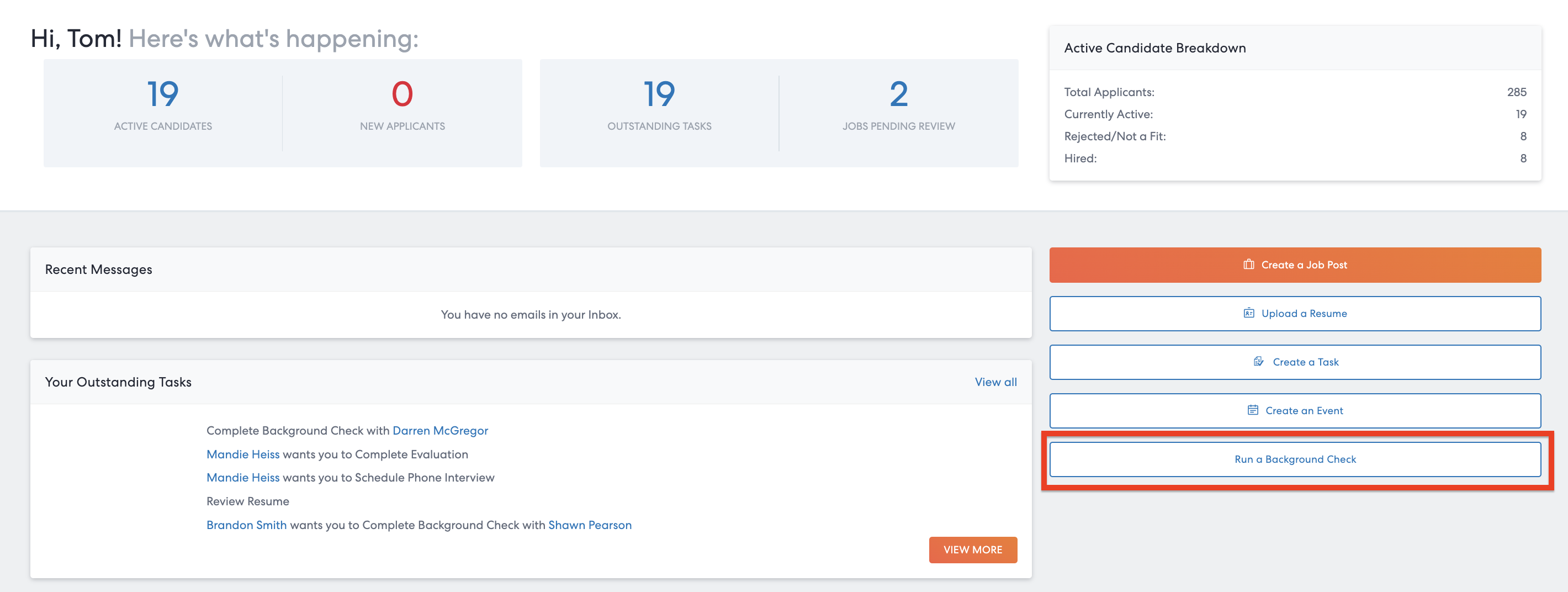Select the red New Applicants zero count

coord(402,94)
